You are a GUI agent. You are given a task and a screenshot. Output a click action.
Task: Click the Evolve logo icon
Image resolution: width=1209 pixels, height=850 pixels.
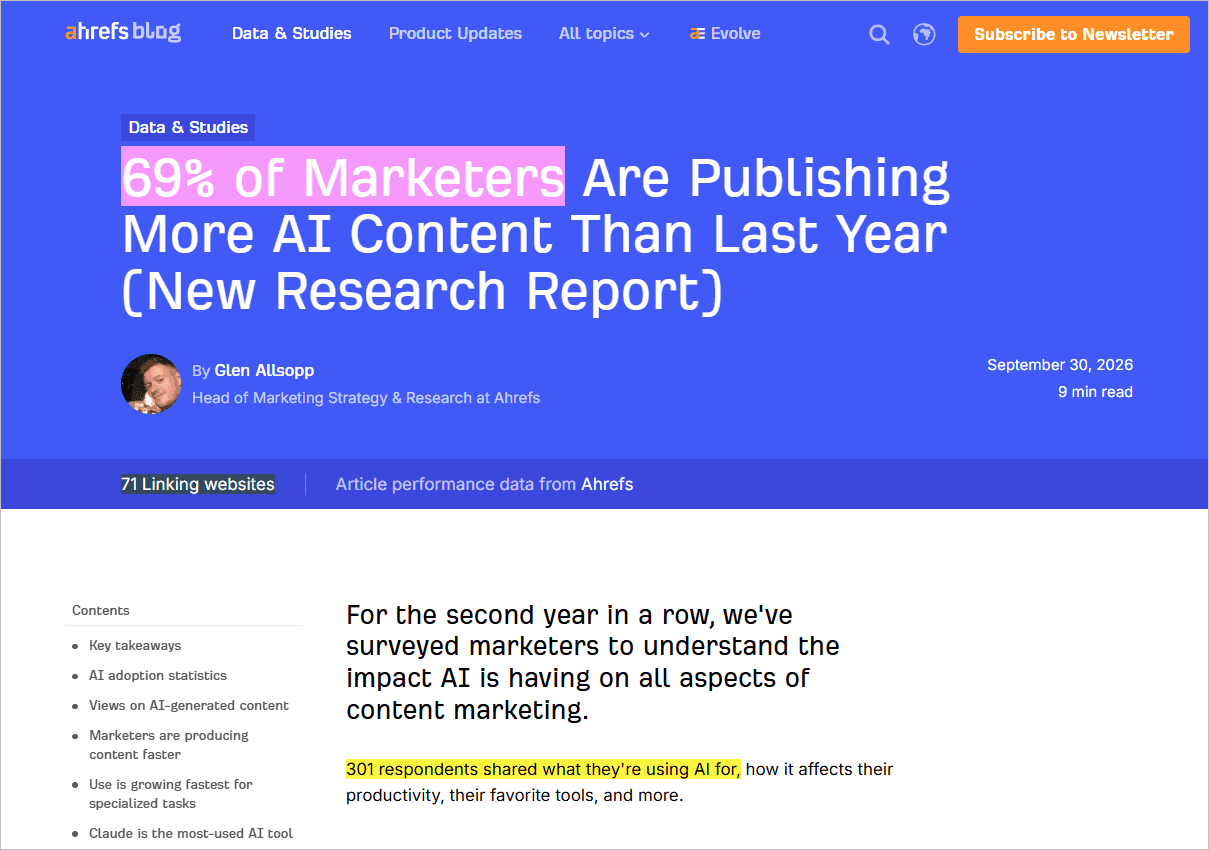[697, 34]
